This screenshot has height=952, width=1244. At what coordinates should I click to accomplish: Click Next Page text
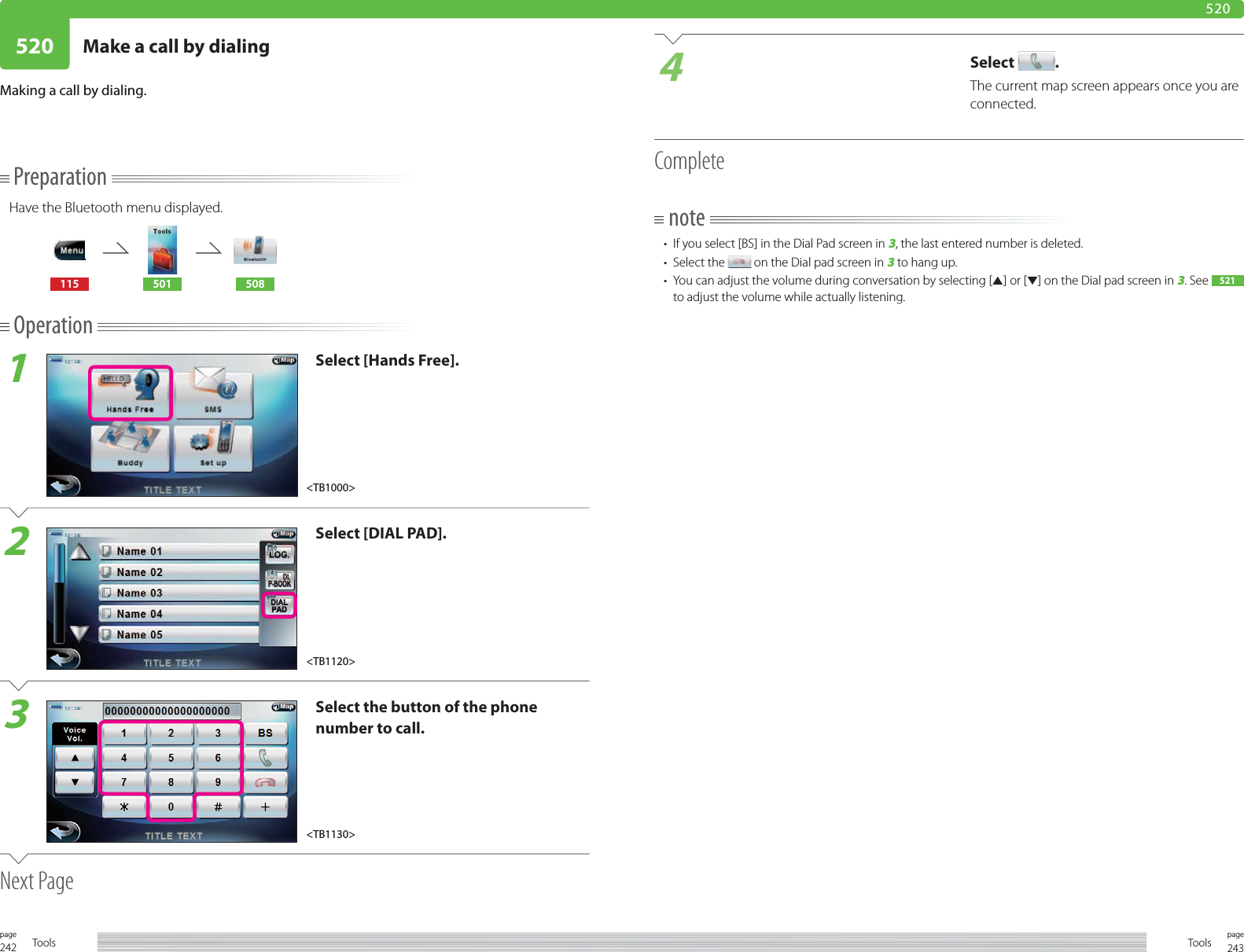[x=37, y=881]
